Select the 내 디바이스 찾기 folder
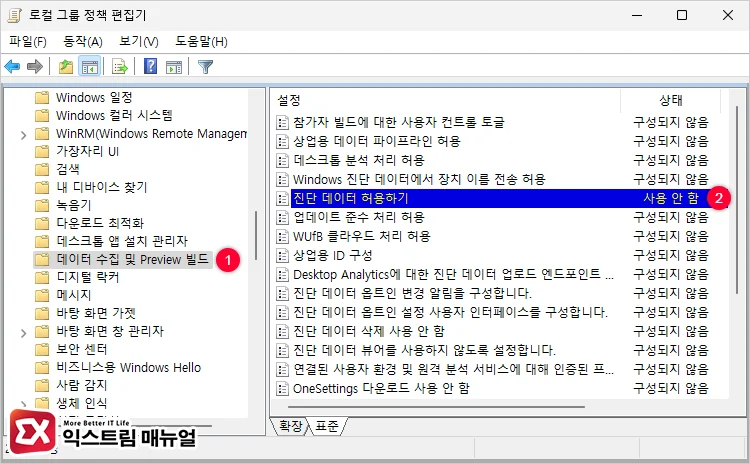750x464 pixels. pyautogui.click(x=101, y=187)
